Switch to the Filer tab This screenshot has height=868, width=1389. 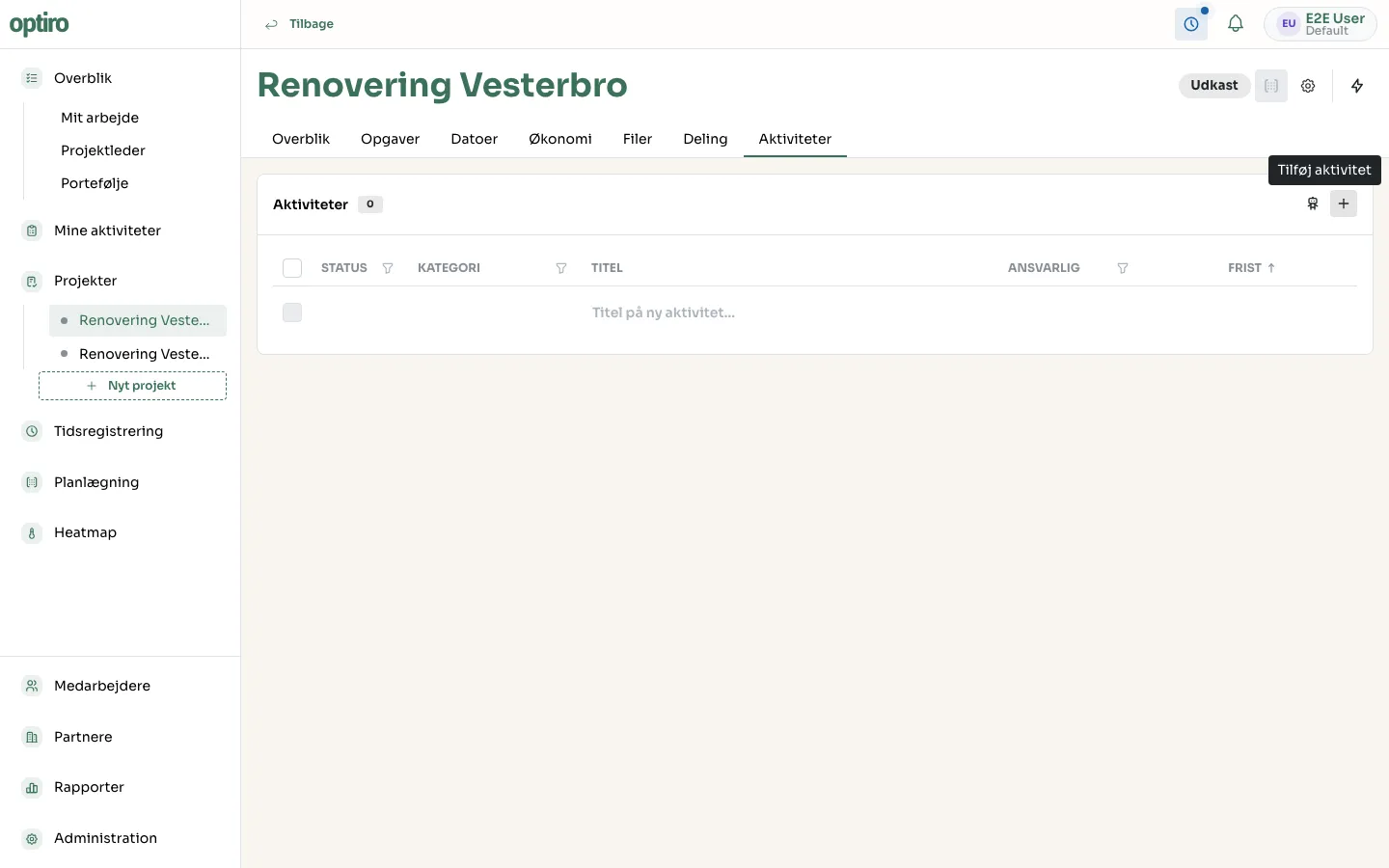click(x=638, y=139)
